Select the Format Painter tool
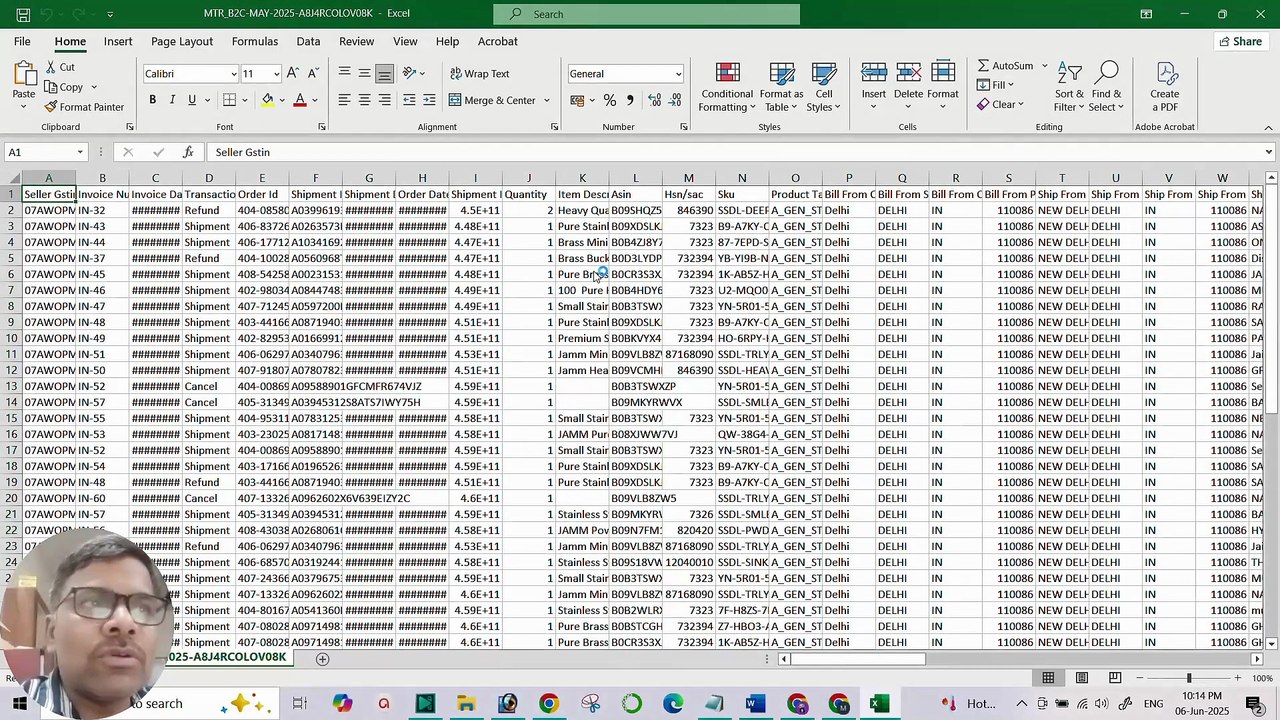 (85, 107)
